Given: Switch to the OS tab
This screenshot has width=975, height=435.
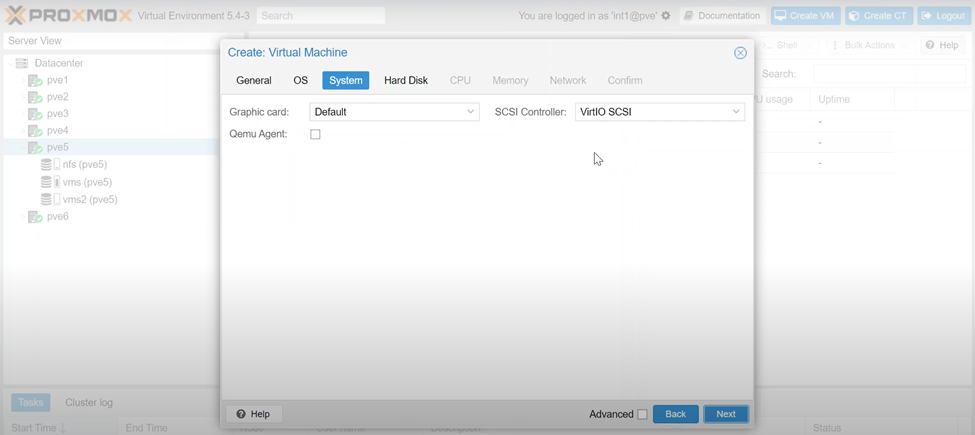Looking at the screenshot, I should pos(300,80).
